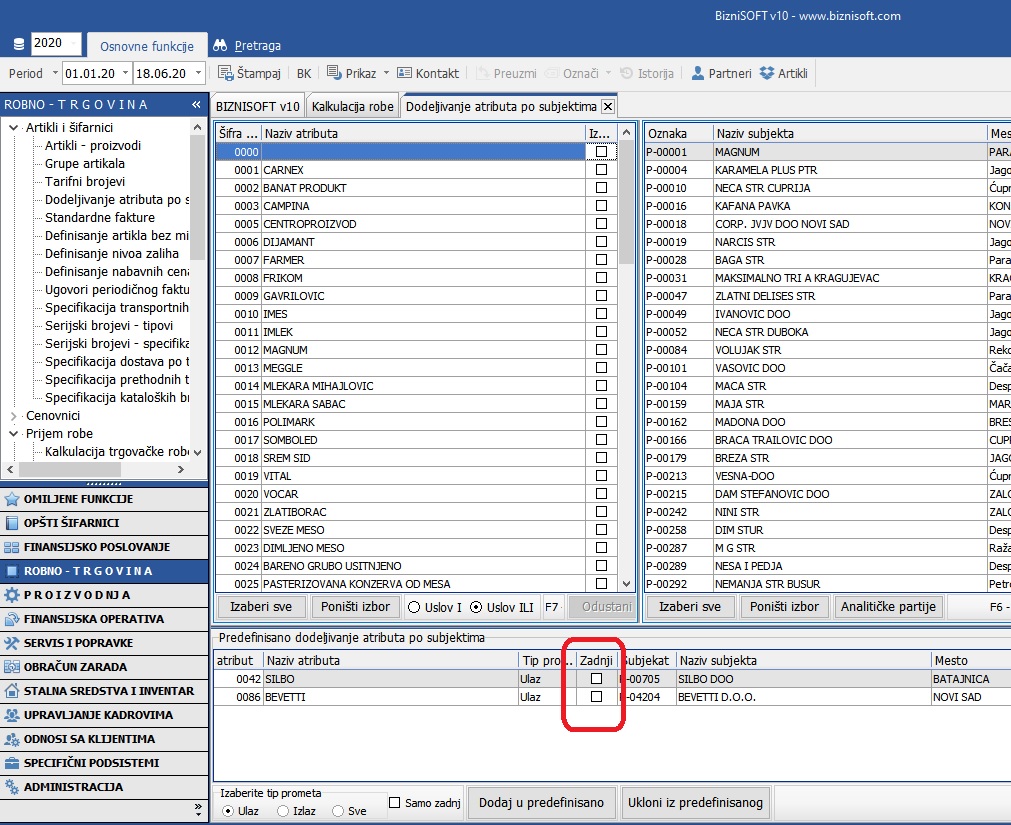Open the Prikaz dropdown arrow
This screenshot has width=1011, height=825.
[386, 73]
